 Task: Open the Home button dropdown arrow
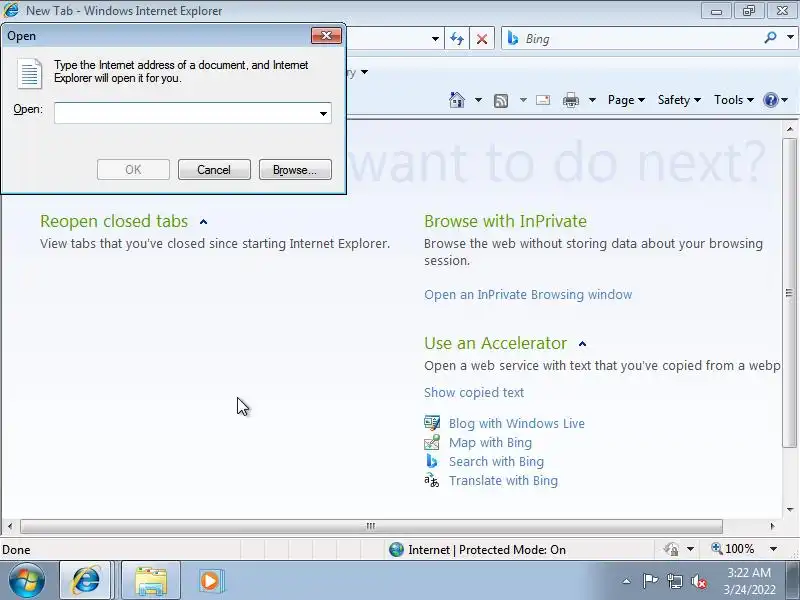[478, 100]
